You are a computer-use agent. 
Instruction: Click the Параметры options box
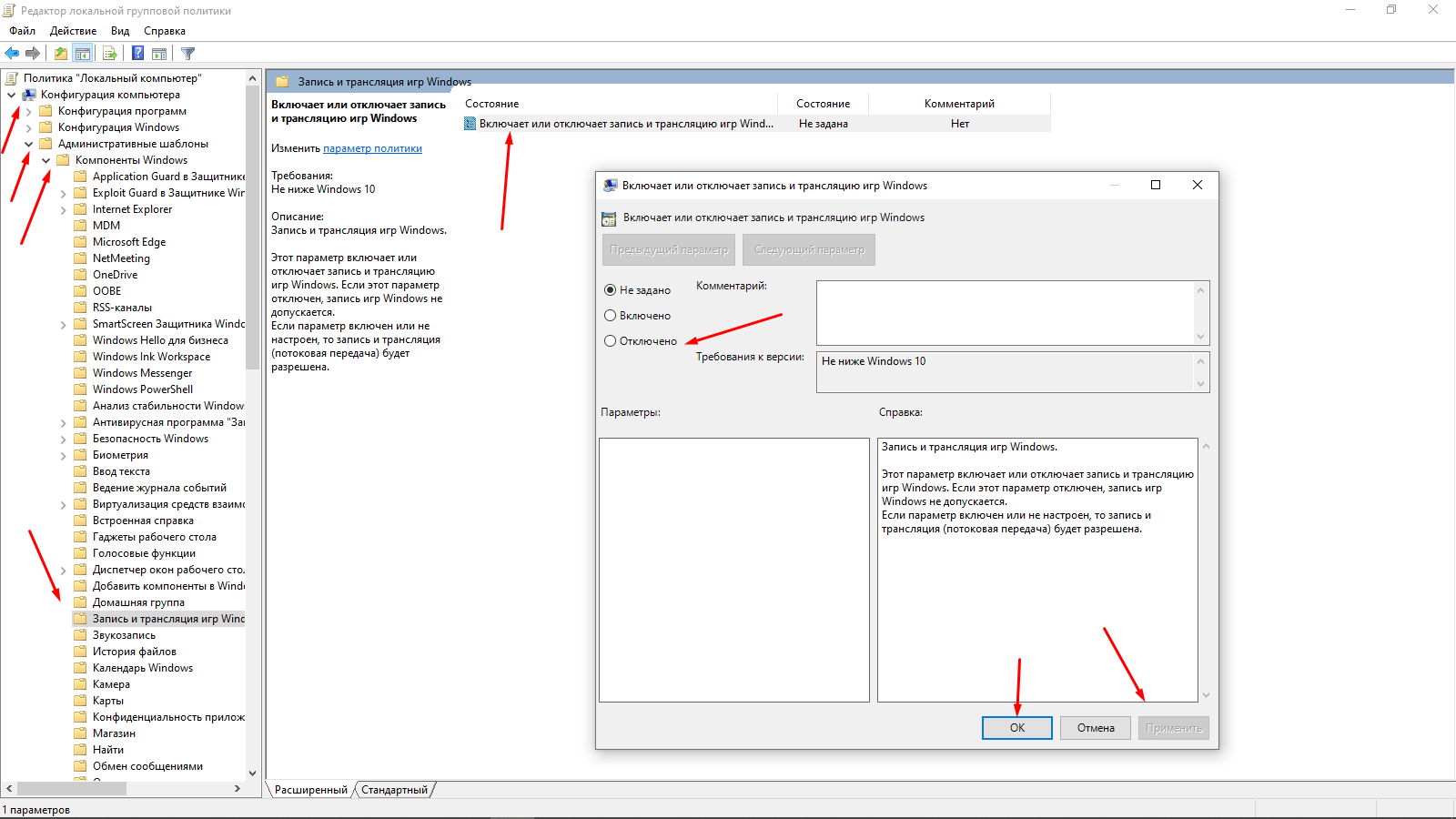(x=734, y=570)
